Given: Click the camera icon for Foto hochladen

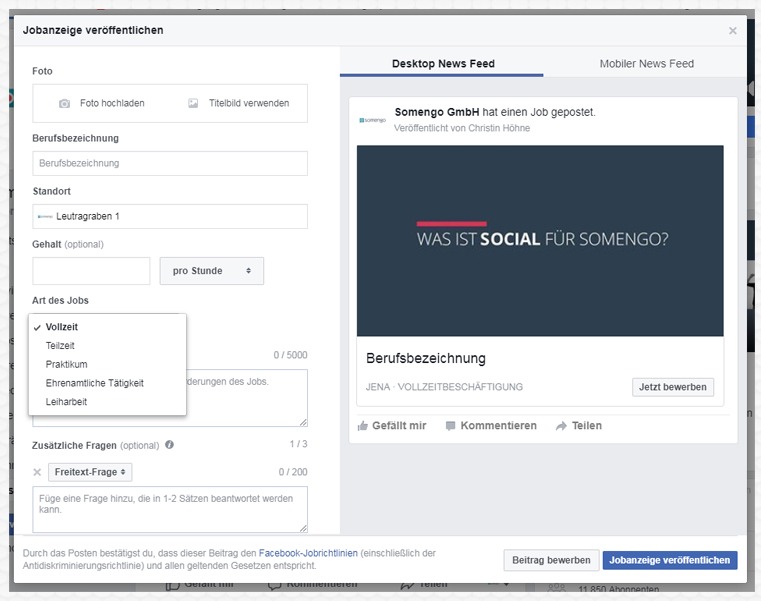Looking at the screenshot, I should [x=64, y=103].
